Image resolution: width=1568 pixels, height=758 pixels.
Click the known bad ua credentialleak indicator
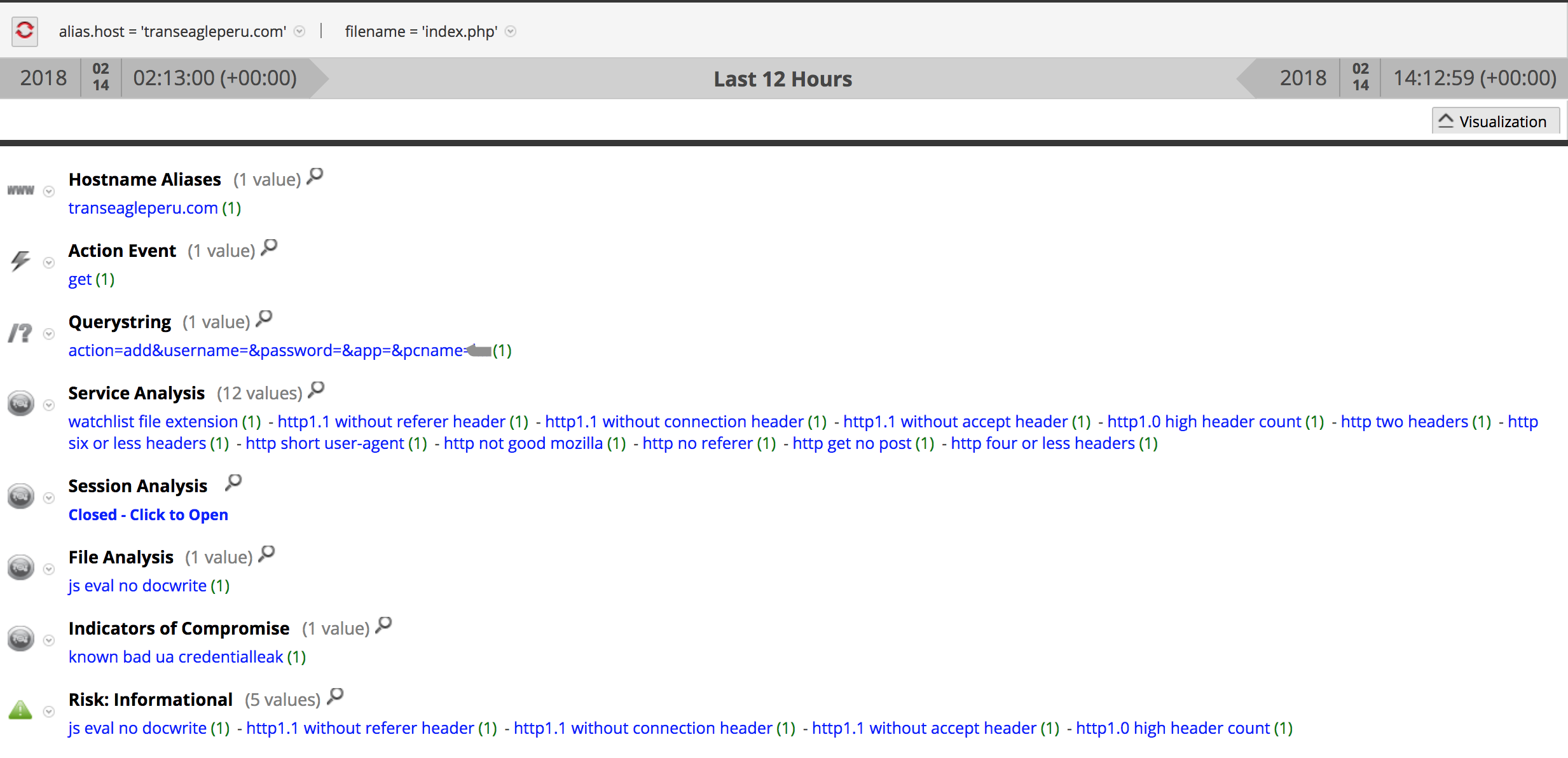tap(175, 656)
